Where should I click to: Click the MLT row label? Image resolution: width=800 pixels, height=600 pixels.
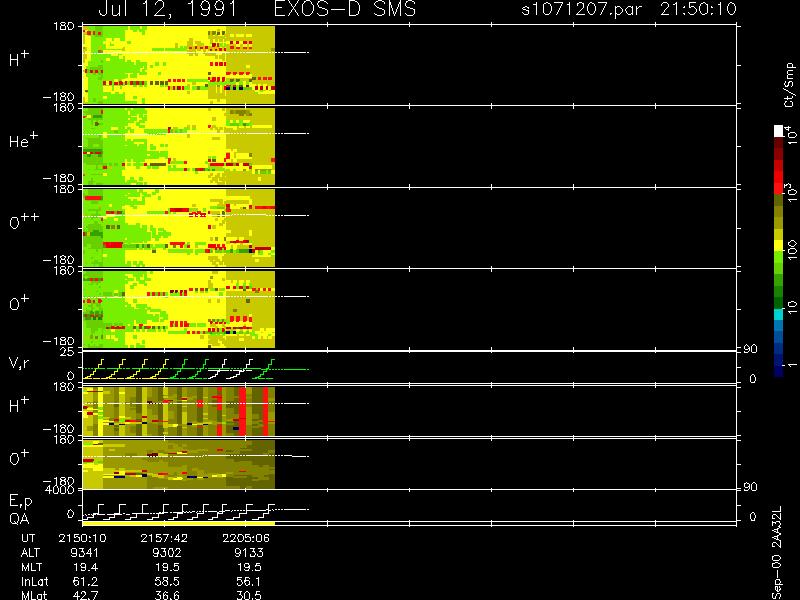(31, 567)
